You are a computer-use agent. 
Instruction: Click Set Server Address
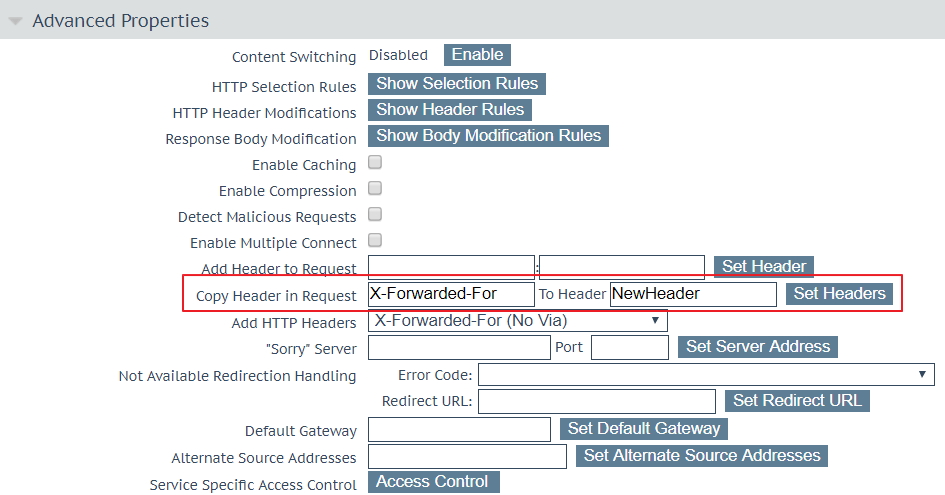tap(758, 347)
